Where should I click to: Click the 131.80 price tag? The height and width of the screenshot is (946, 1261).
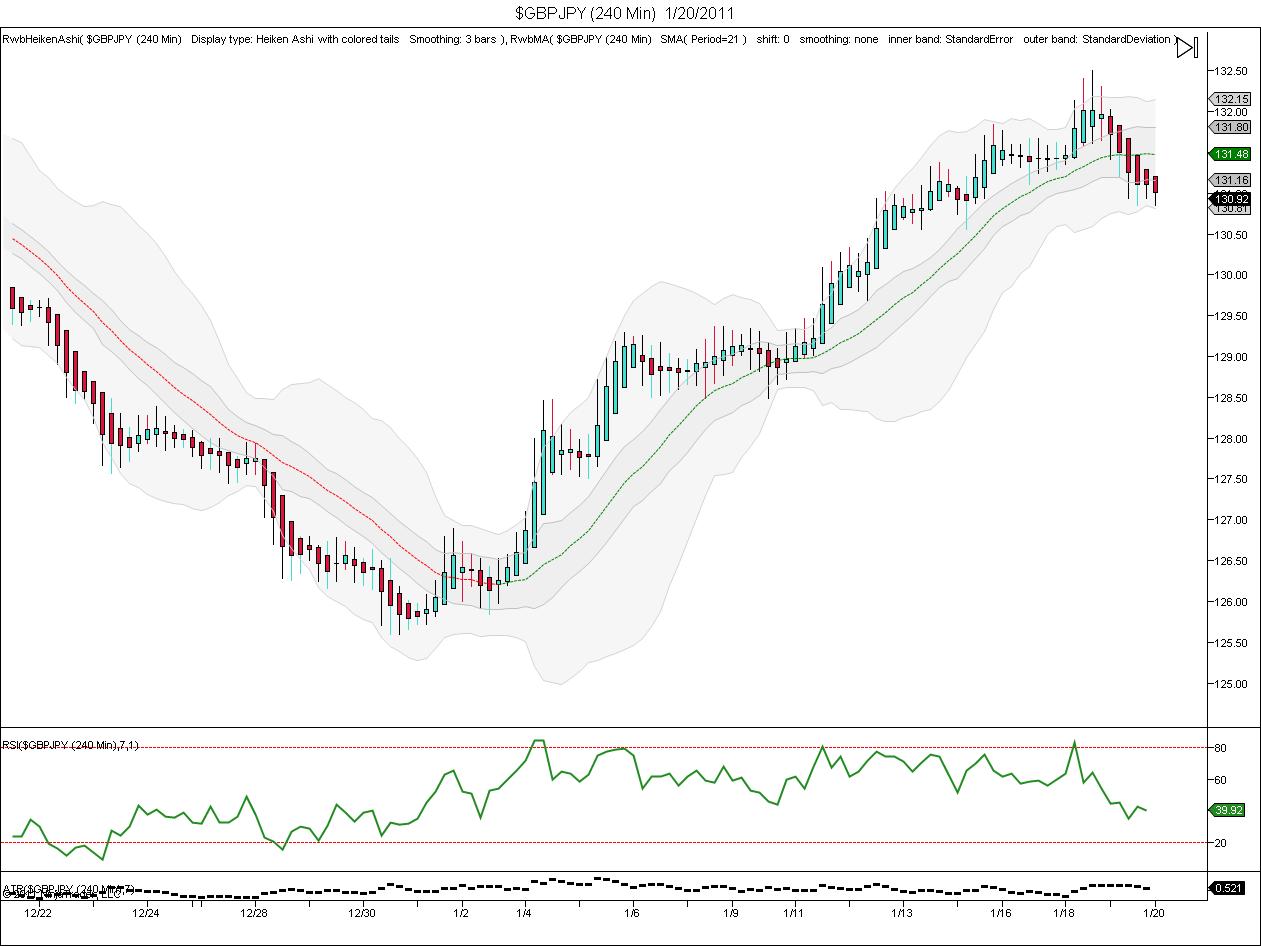[1231, 127]
